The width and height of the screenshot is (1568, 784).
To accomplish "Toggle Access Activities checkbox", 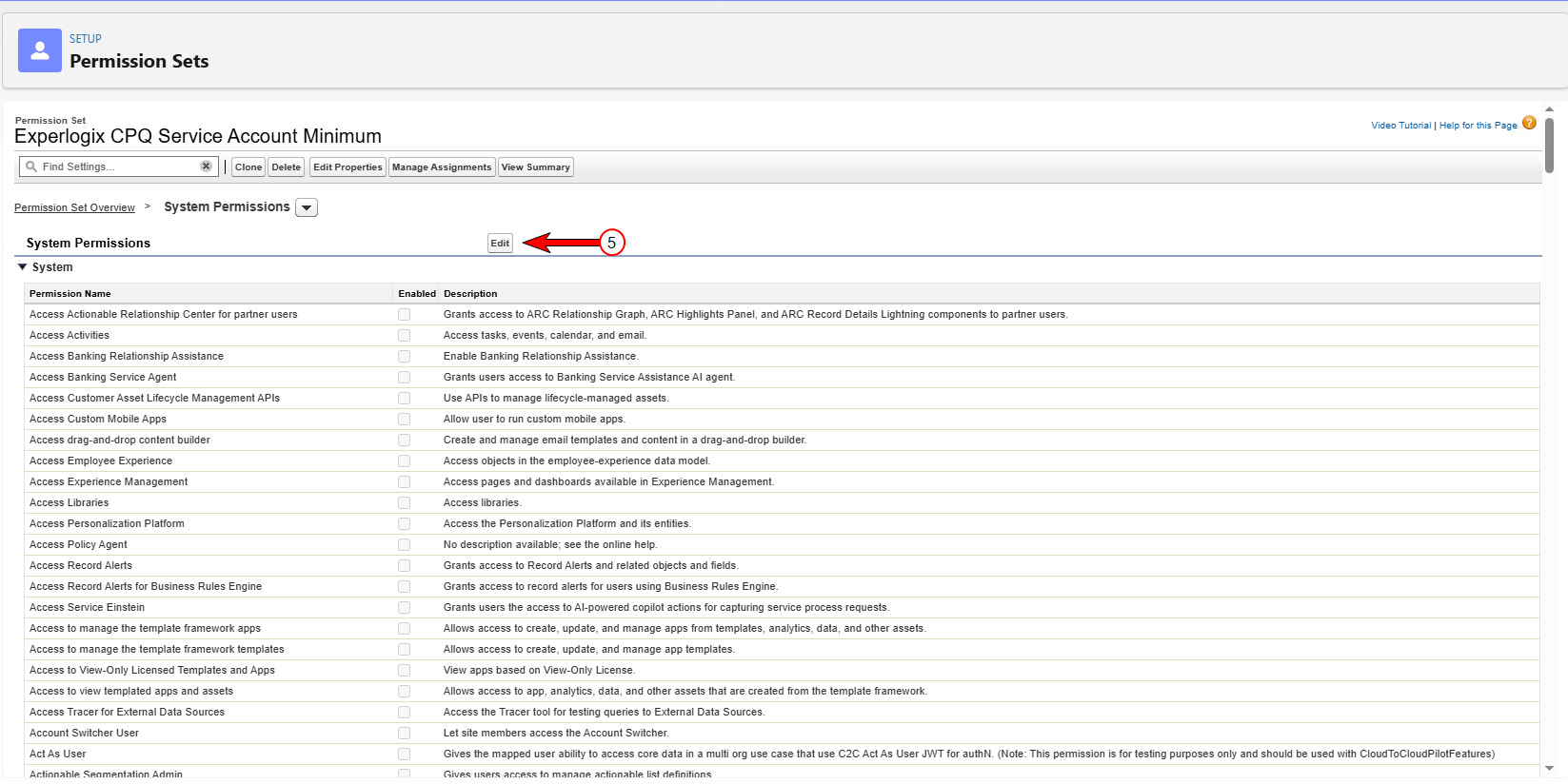I will (x=404, y=336).
